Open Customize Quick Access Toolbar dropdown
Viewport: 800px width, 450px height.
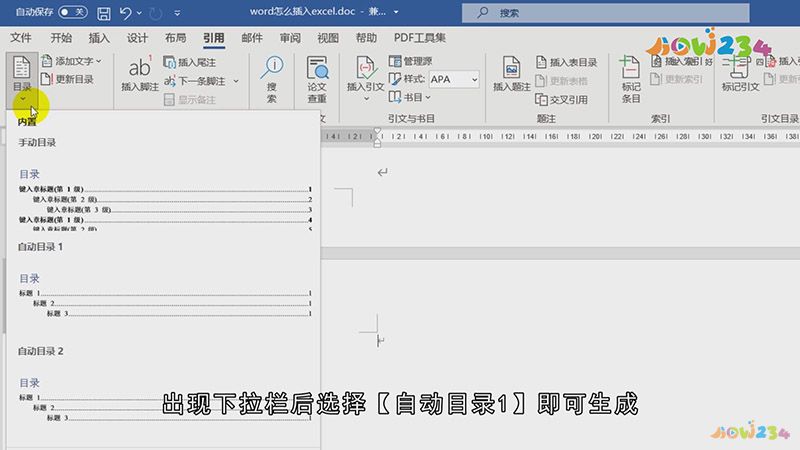pos(177,13)
